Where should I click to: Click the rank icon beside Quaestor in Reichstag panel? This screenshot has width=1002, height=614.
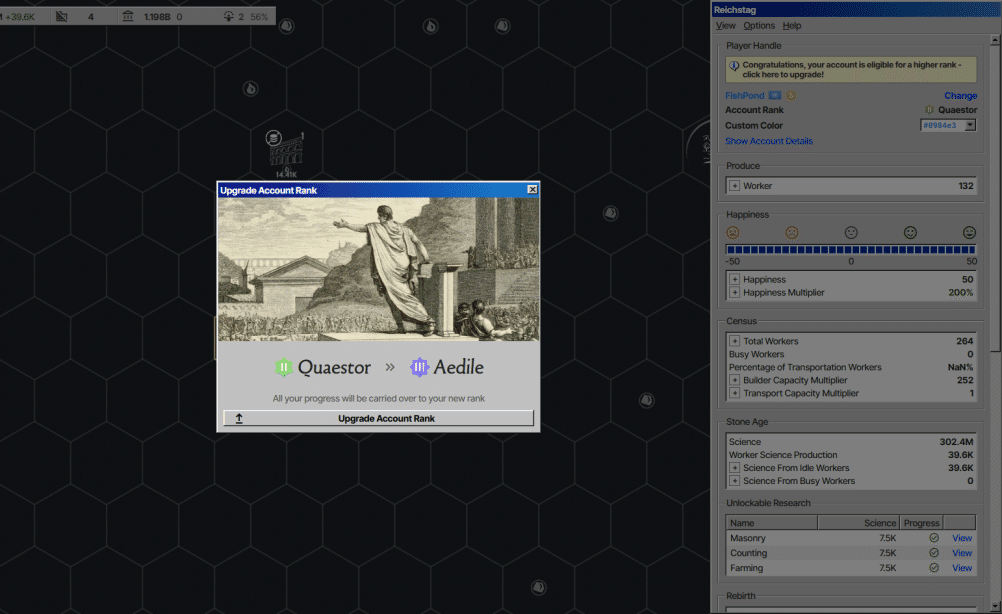[x=929, y=110]
